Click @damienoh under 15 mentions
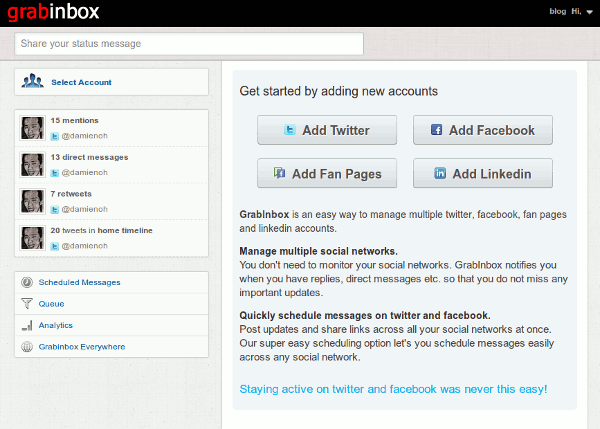 click(85, 136)
